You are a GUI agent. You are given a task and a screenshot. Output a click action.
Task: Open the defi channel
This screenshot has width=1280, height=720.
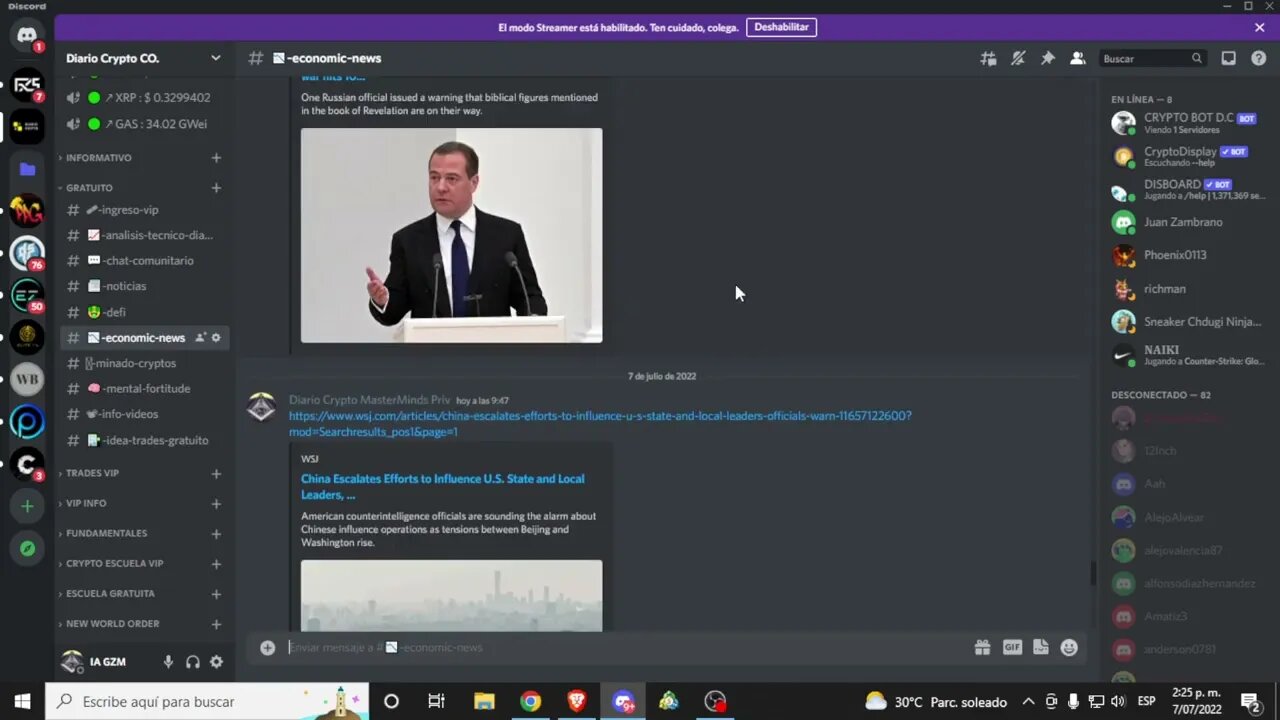tap(144, 312)
